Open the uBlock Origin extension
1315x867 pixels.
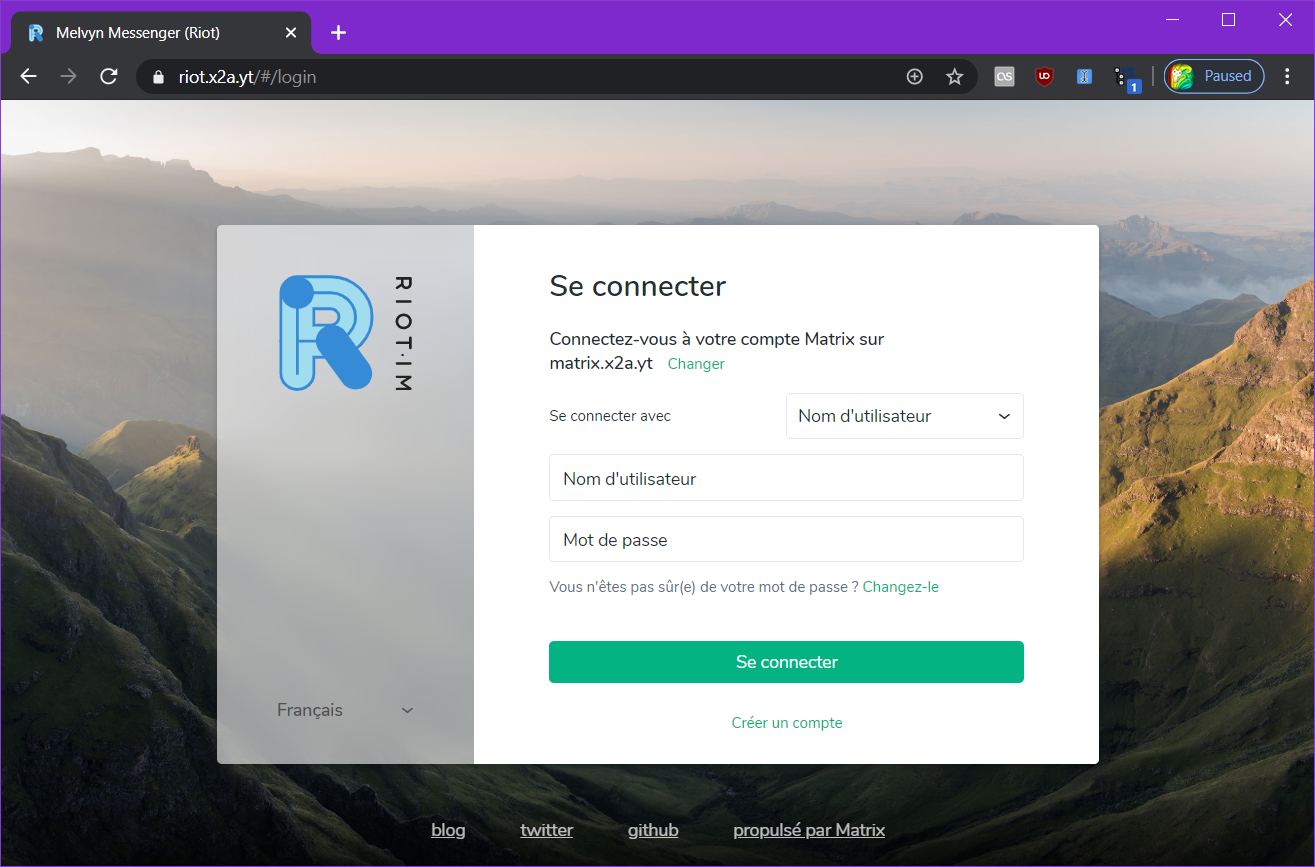[x=1044, y=77]
